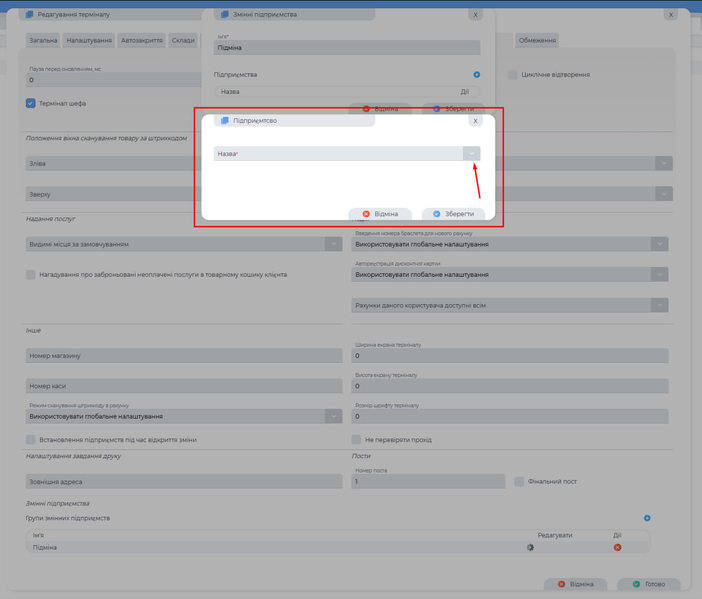Expand the Видимі місця за замовчуванням dropdown

pyautogui.click(x=333, y=244)
